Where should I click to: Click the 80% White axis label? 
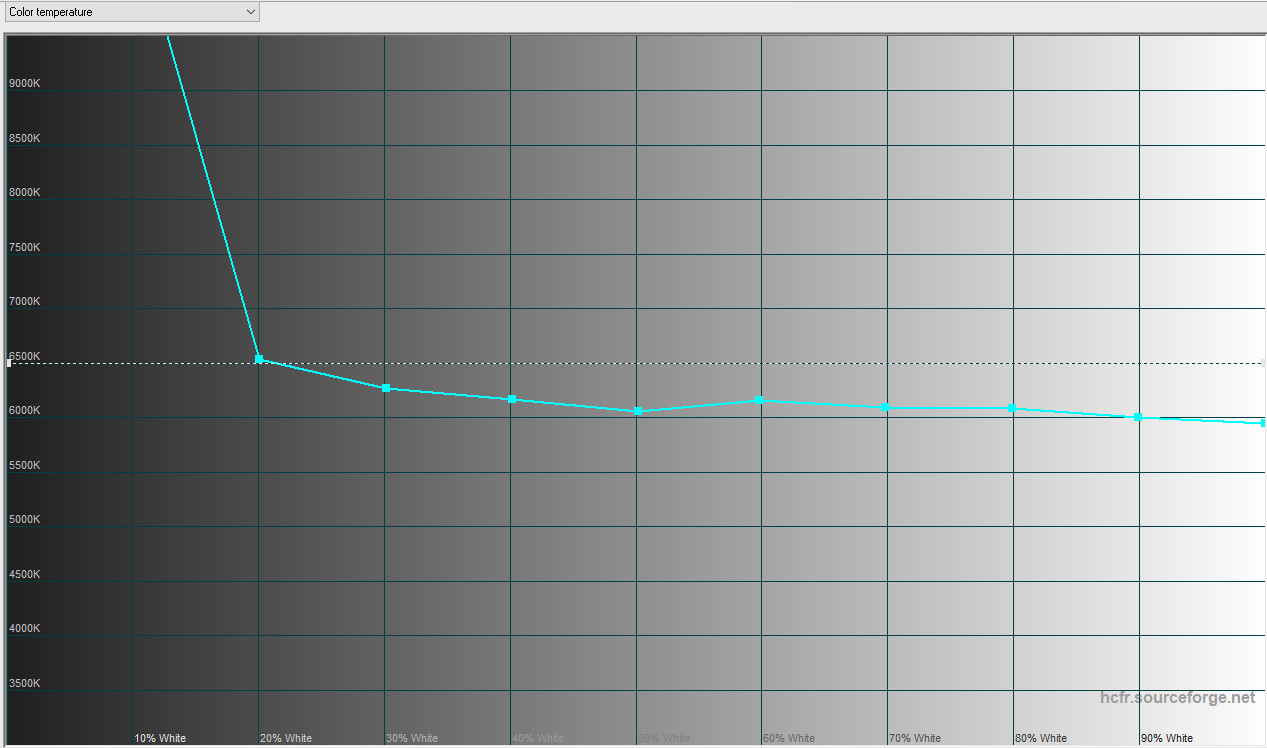(1041, 739)
